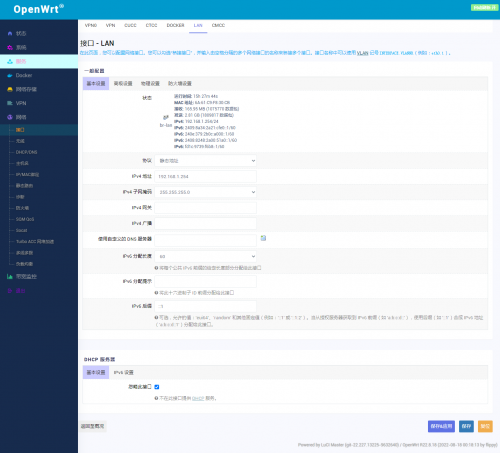Click the Services icon in sidebar
The width and height of the screenshot is (500, 453).
tap(10, 61)
